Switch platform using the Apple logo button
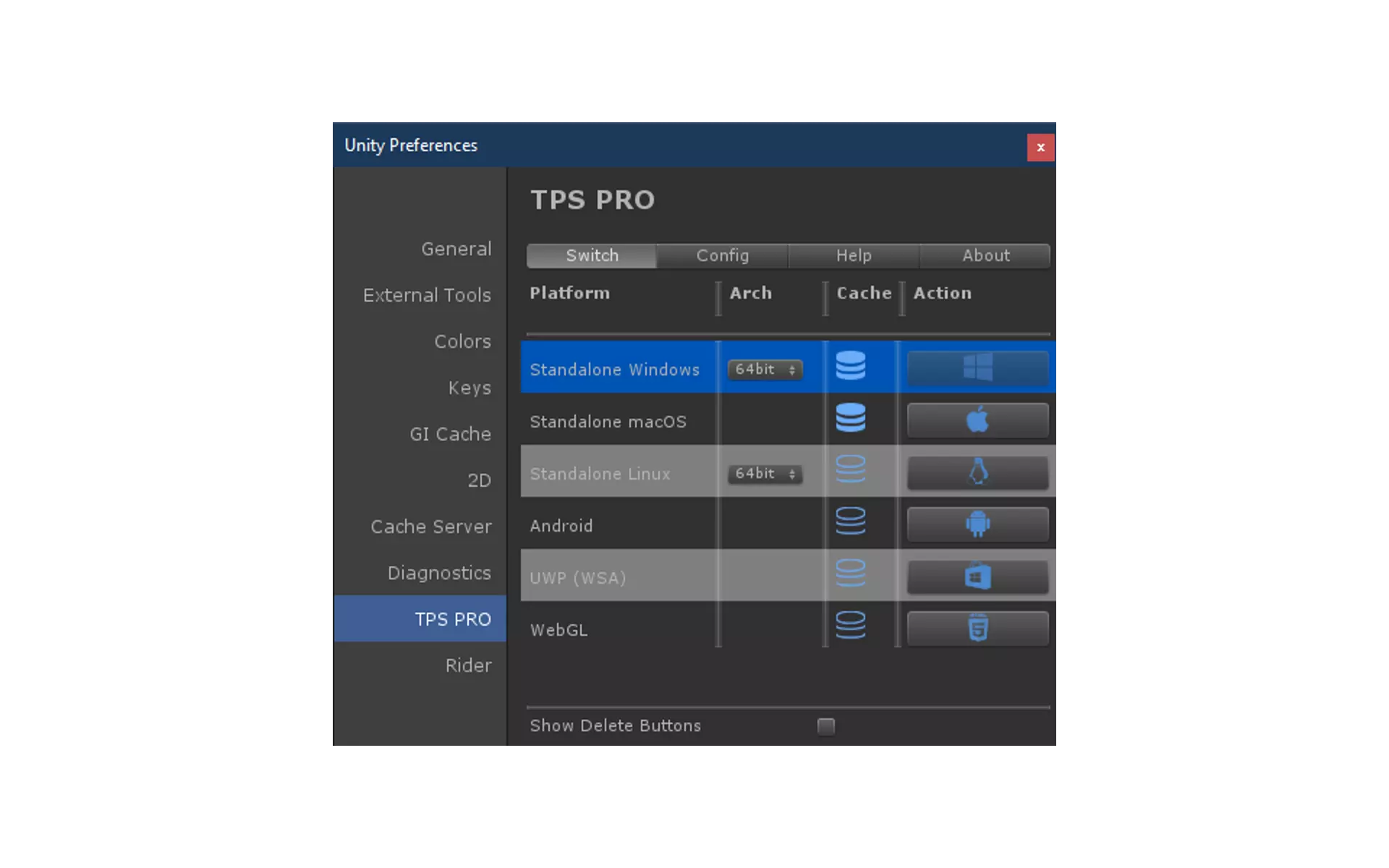The width and height of the screenshot is (1389, 868). [977, 420]
